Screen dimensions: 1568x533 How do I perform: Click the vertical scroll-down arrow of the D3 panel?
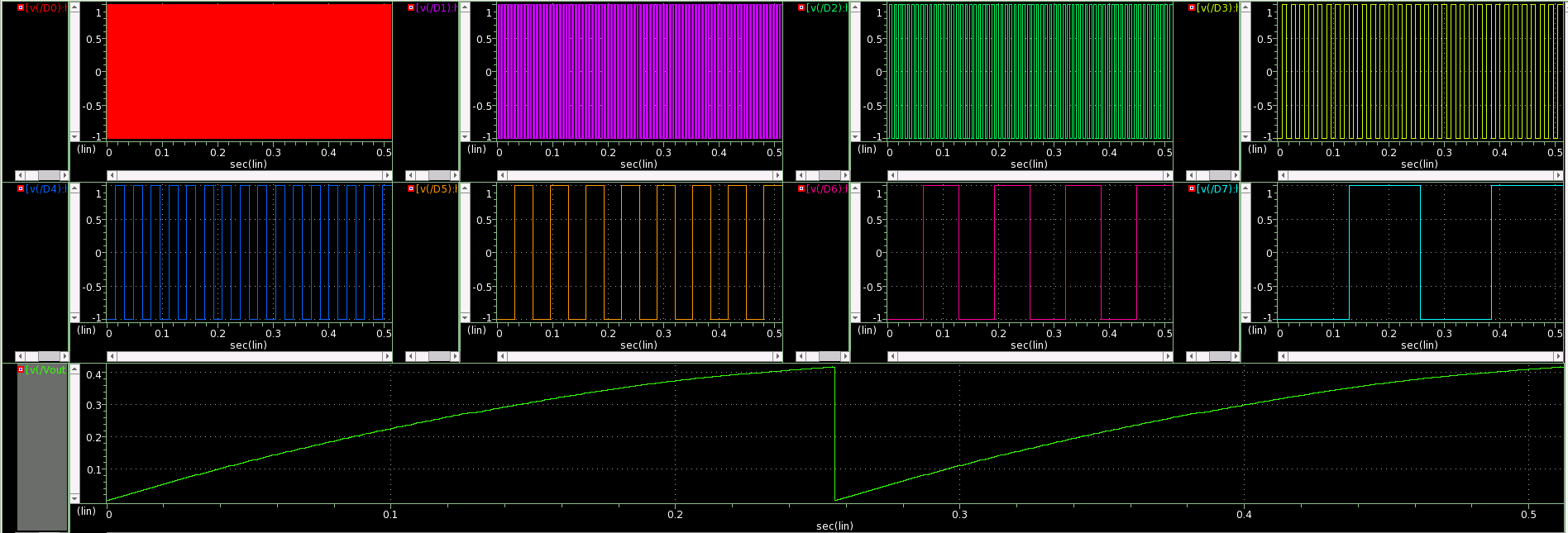click(x=1245, y=136)
